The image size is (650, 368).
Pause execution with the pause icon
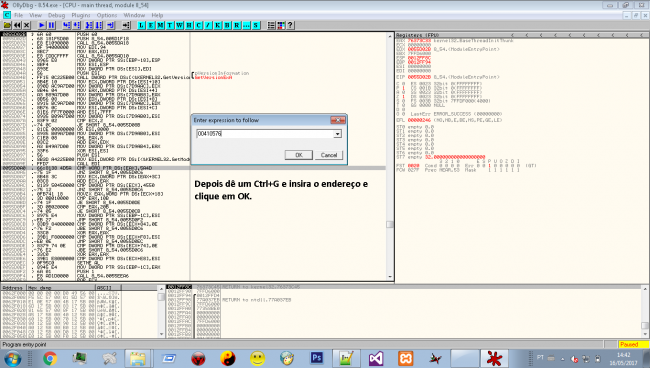tap(51, 25)
